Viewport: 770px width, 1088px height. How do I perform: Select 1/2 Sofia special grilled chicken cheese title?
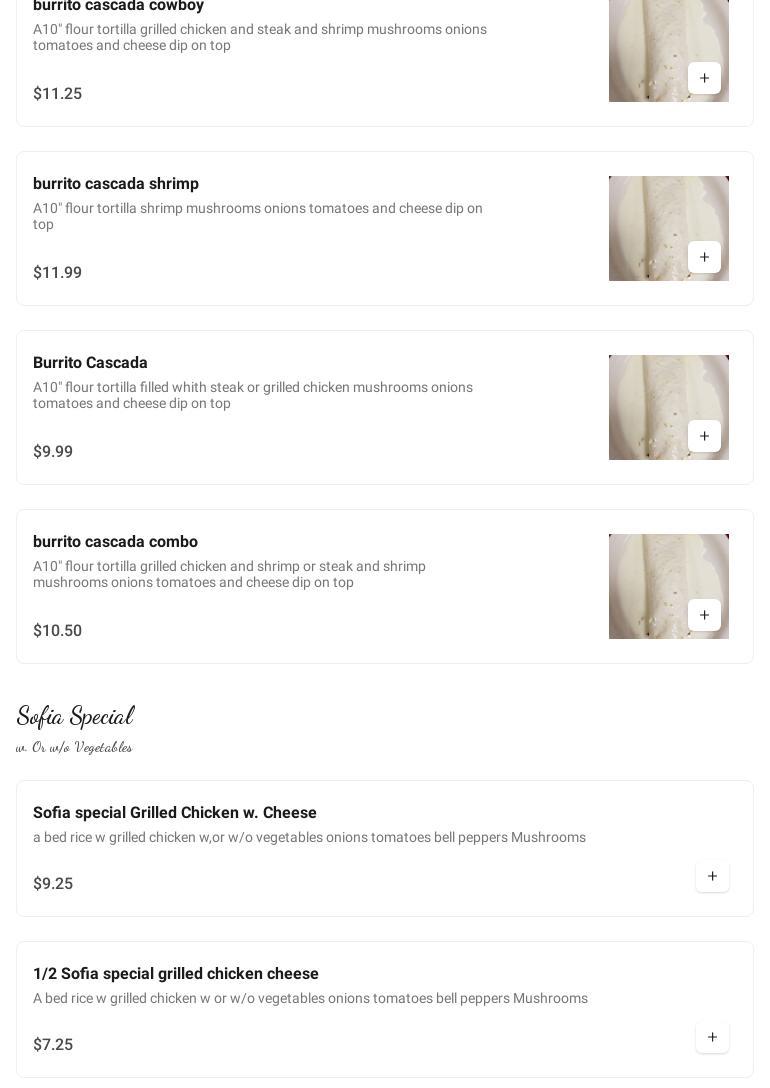click(176, 974)
